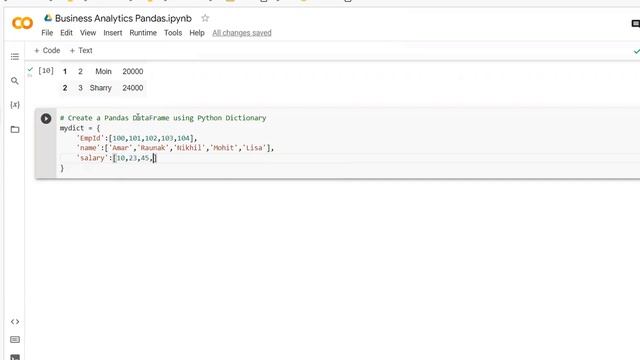Place cursor in the 'EmpId' code line
This screenshot has height=360, width=640.
point(137,138)
